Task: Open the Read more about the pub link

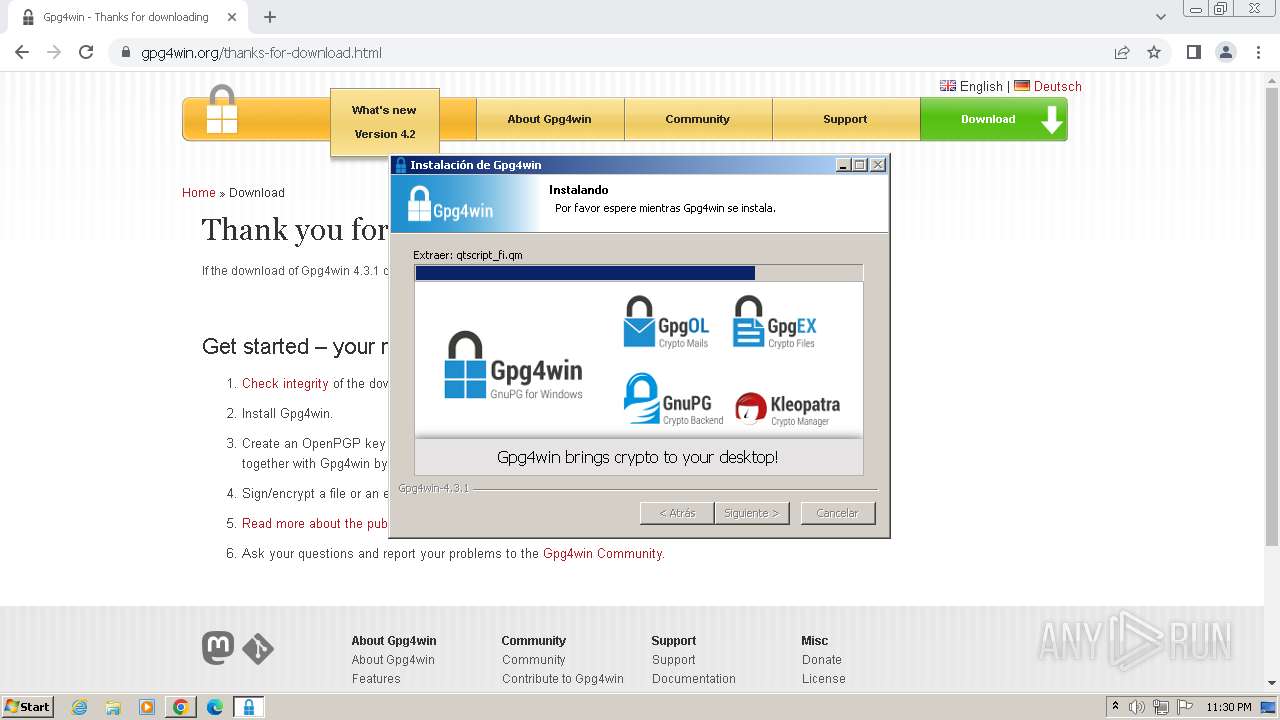Action: (315, 524)
